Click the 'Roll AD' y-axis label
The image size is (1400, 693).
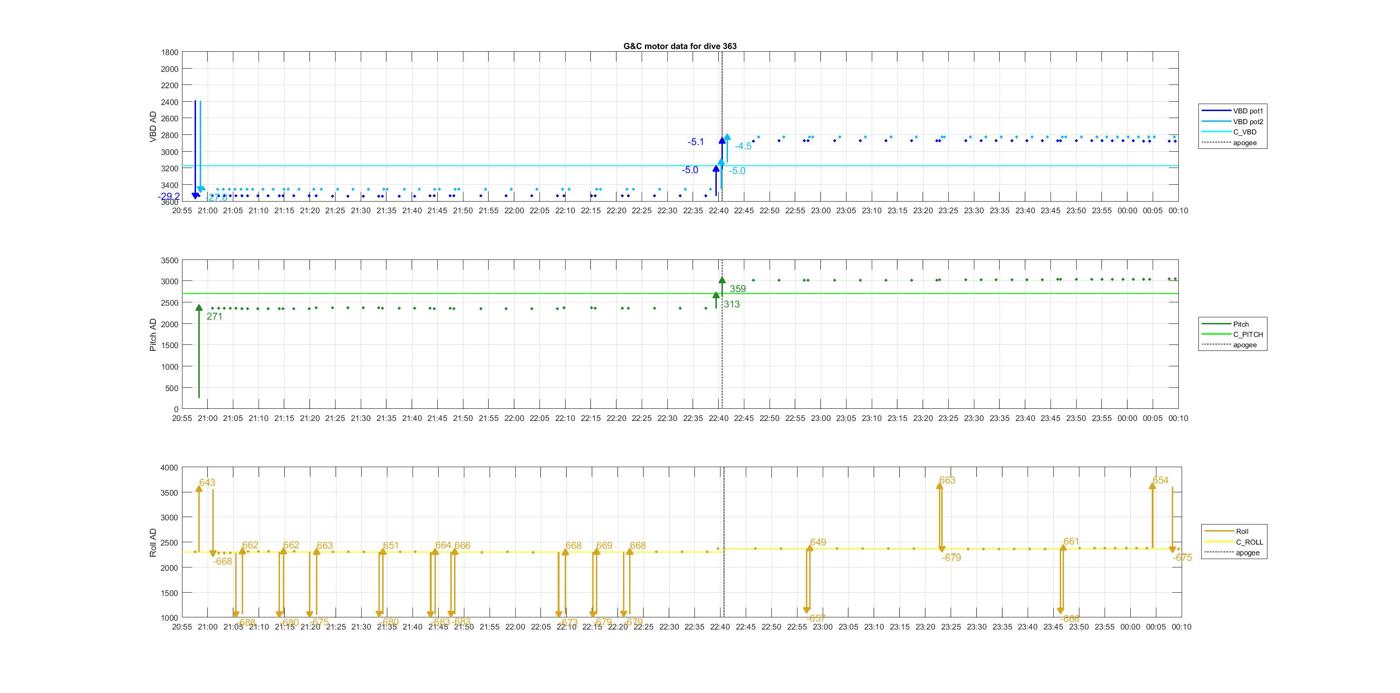(x=154, y=542)
